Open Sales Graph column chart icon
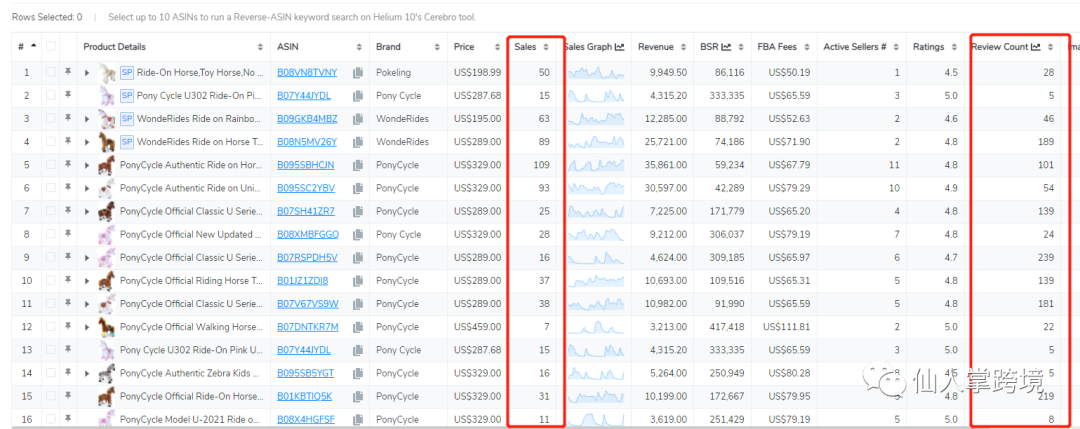This screenshot has width=1080, height=429. point(619,48)
